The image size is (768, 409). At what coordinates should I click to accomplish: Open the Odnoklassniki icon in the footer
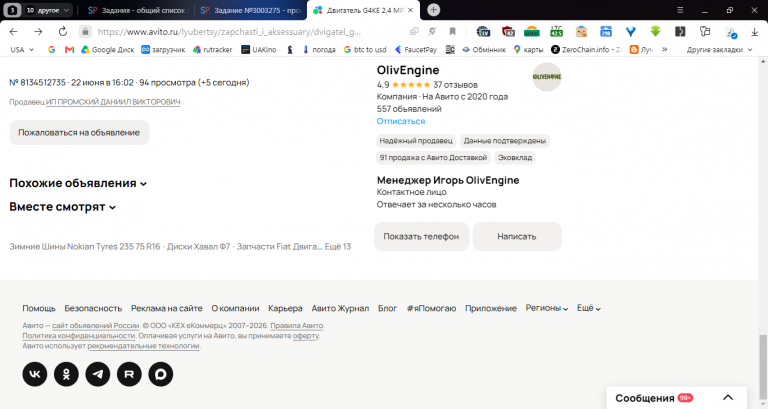pos(66,374)
